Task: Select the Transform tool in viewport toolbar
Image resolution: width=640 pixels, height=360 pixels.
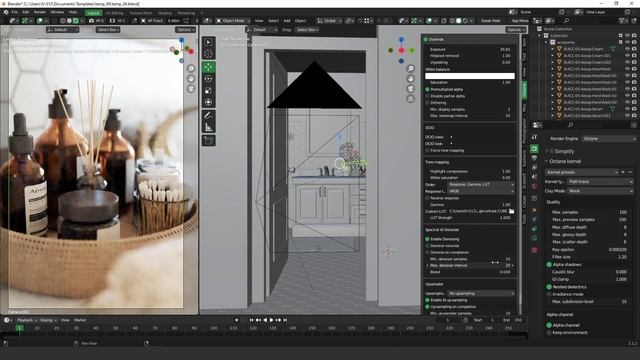Action: tap(209, 102)
